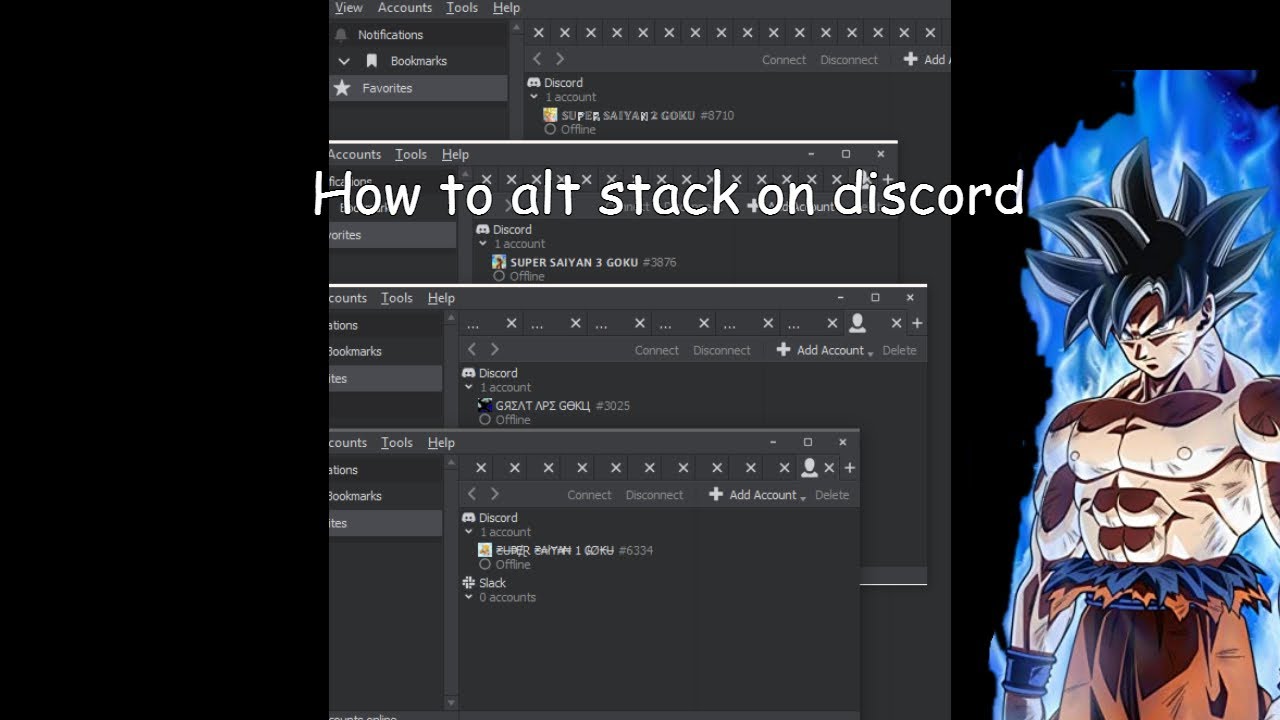The image size is (1280, 720).
Task: Open Help menu in SUPER SAIYAN 2 GOKU window
Action: click(x=507, y=8)
